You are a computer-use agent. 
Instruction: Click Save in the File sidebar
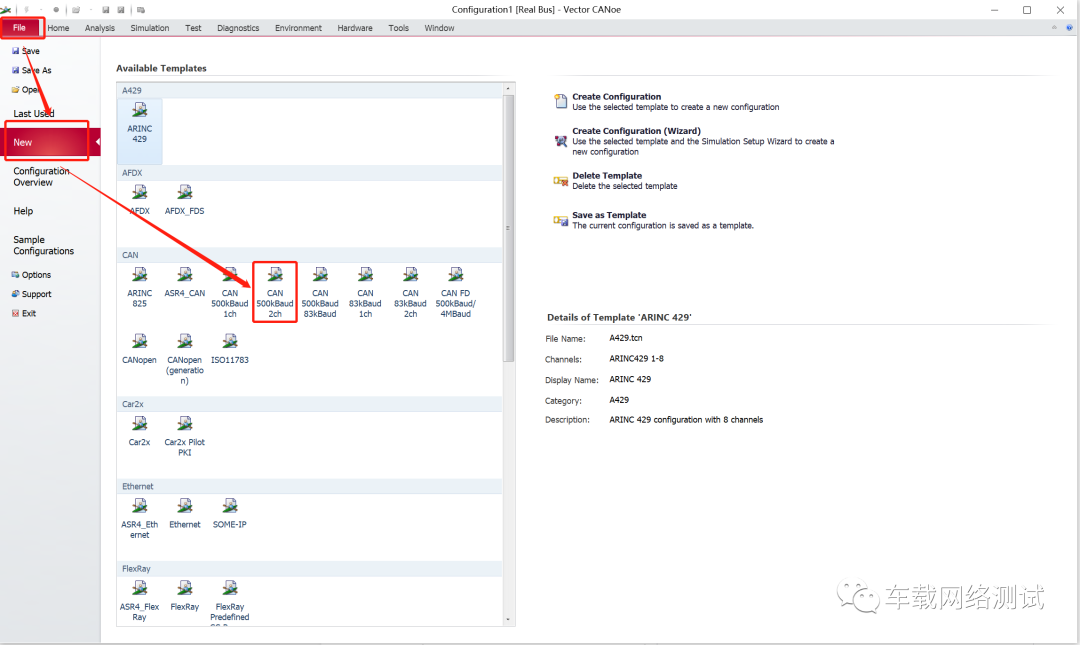click(25, 51)
